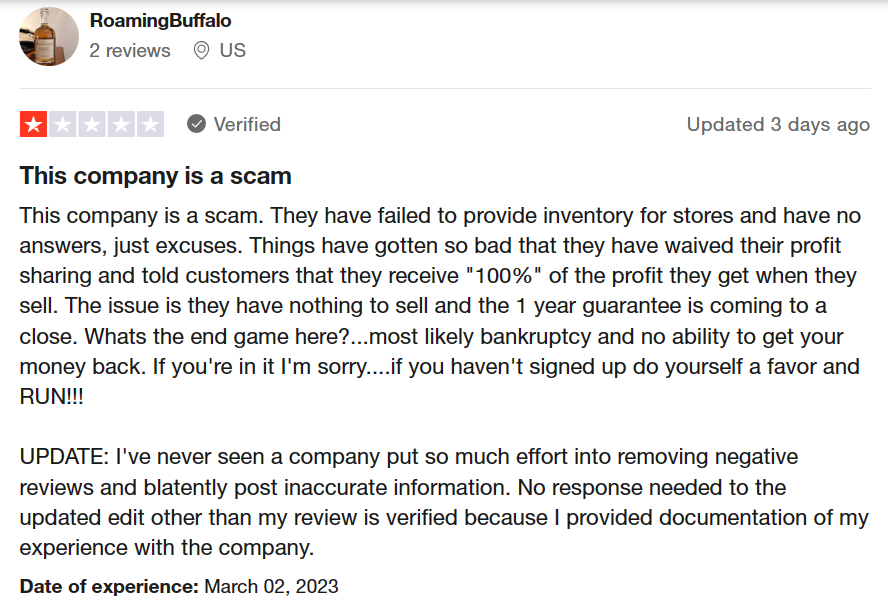This screenshot has height=608, width=888.
Task: Click the March 02, 2023 date
Action: click(271, 586)
